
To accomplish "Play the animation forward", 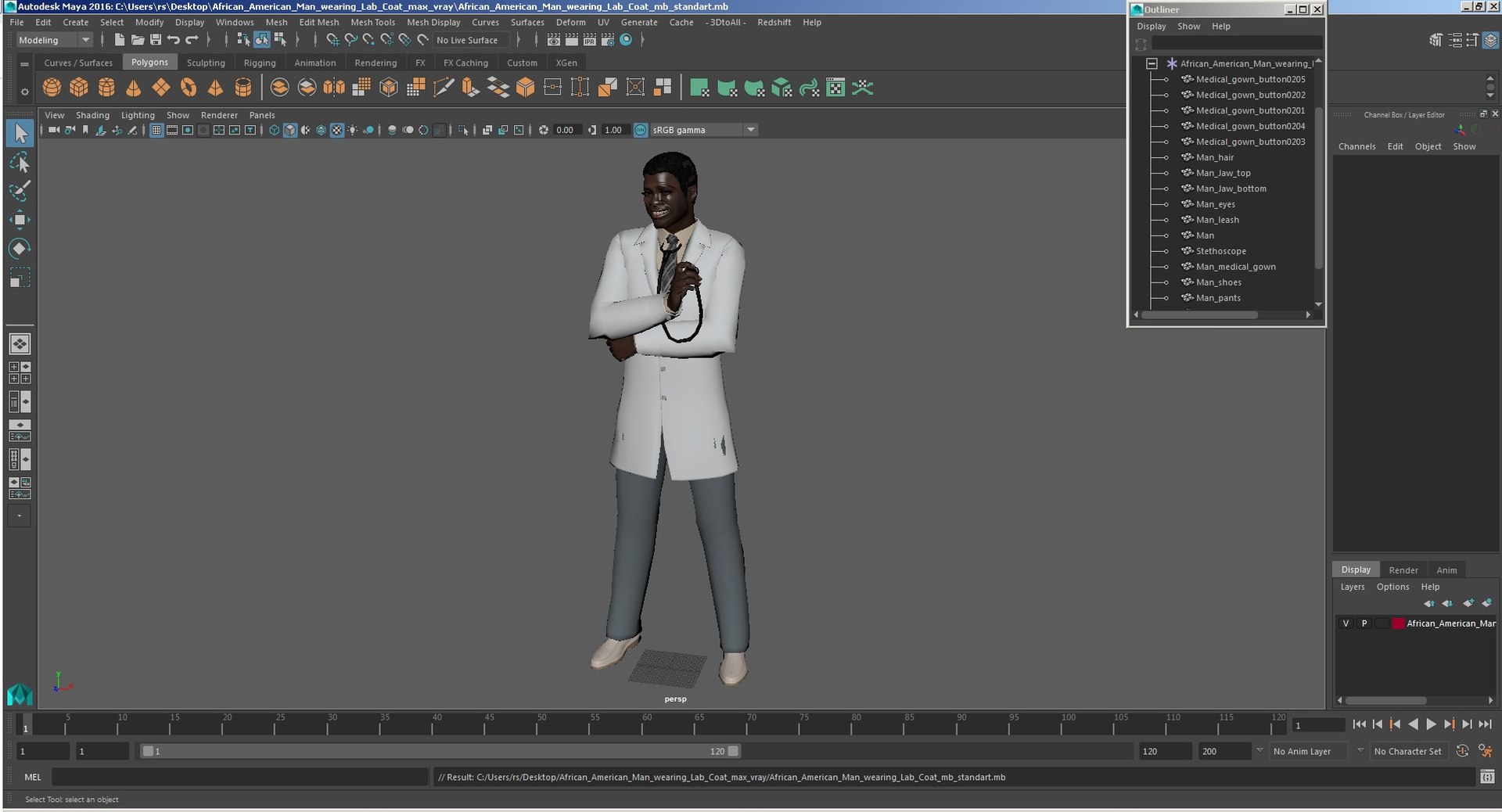I will [x=1431, y=724].
